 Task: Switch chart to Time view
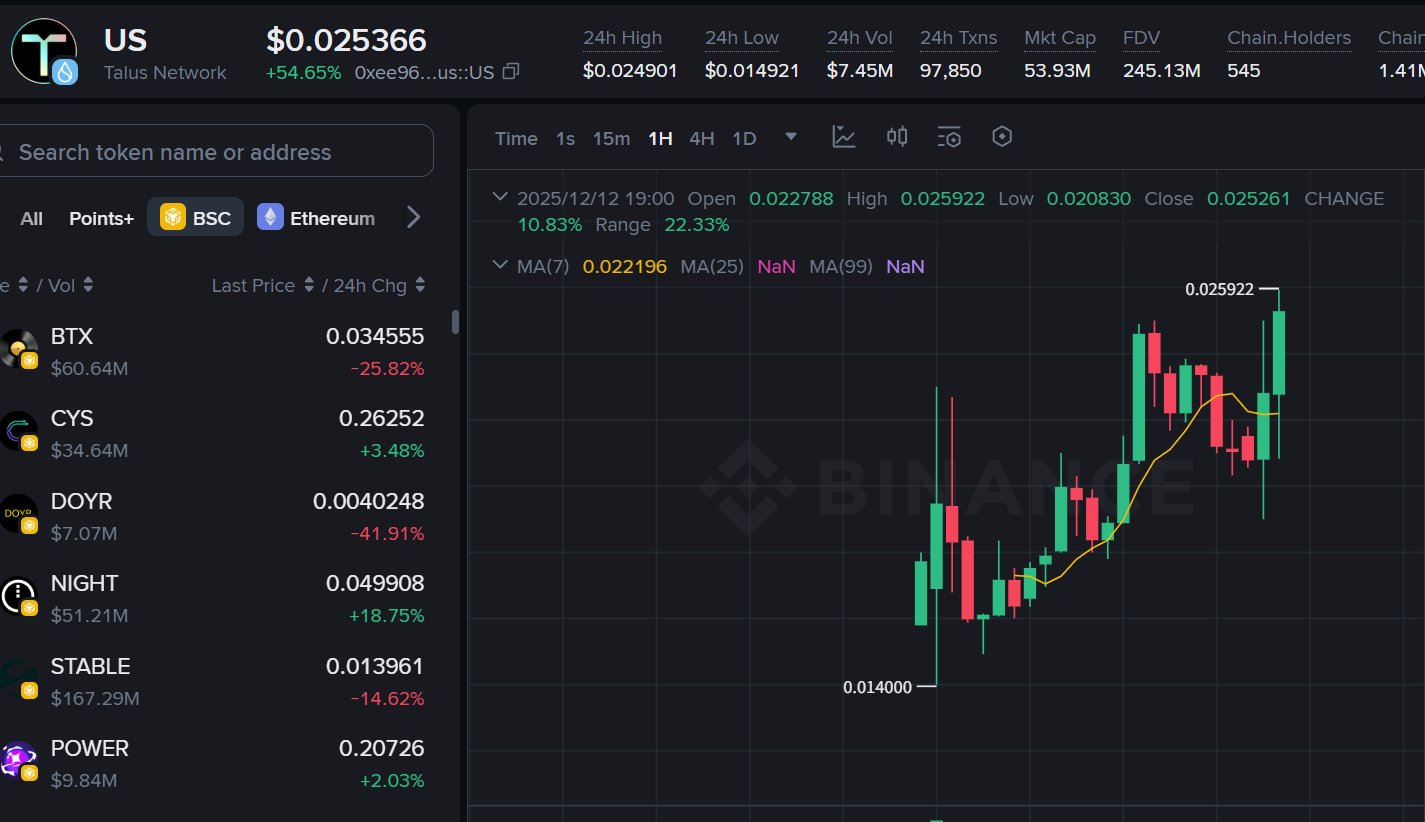pyautogui.click(x=516, y=138)
